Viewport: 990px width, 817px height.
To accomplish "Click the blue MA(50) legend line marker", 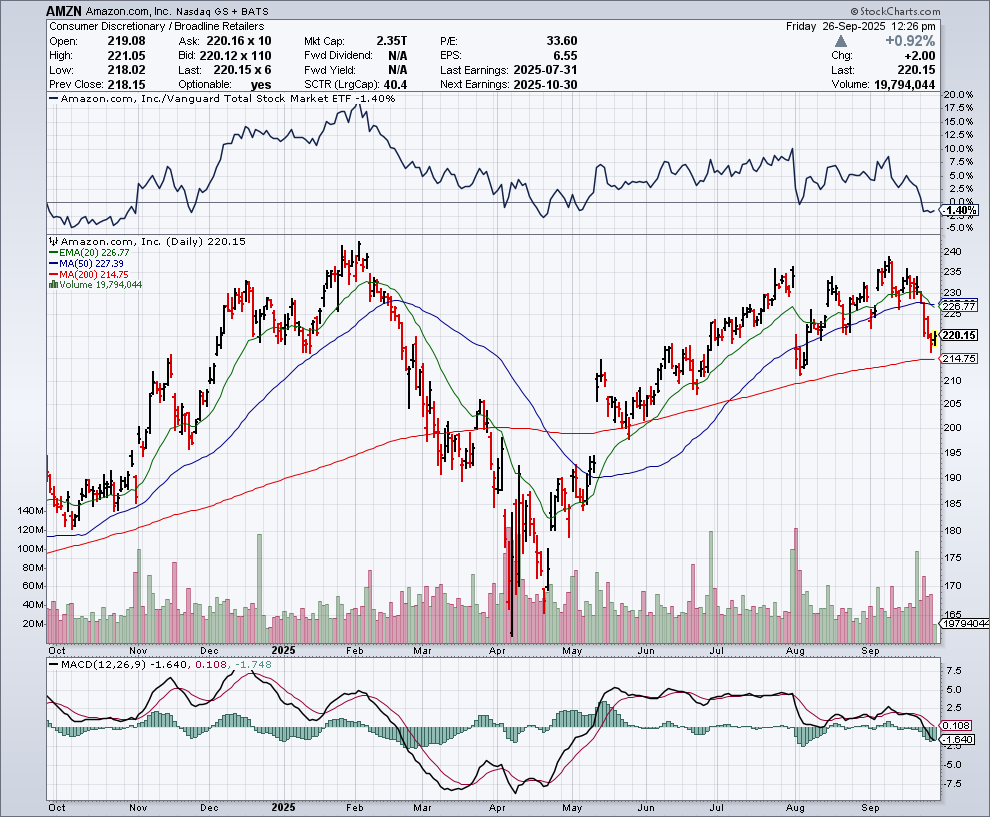I will click(52, 264).
